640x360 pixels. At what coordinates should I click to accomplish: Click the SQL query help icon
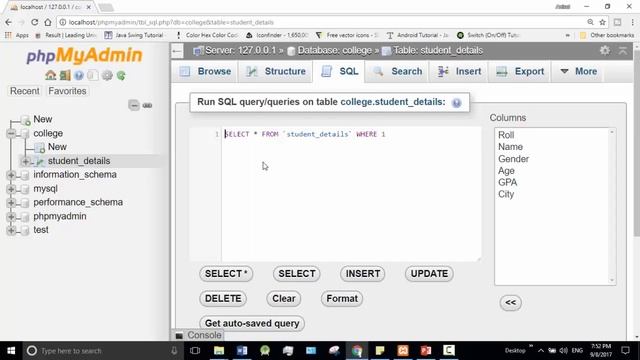coord(456,102)
